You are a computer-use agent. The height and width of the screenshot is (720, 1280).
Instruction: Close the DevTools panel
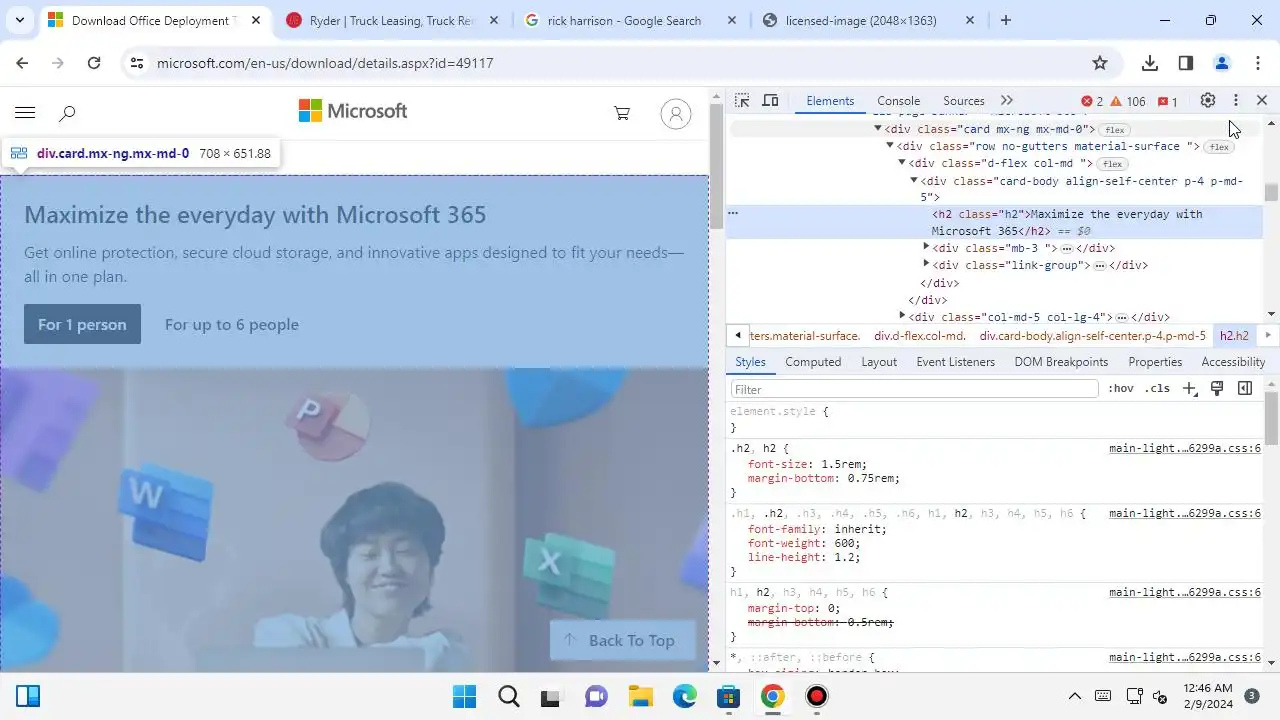coord(1262,100)
